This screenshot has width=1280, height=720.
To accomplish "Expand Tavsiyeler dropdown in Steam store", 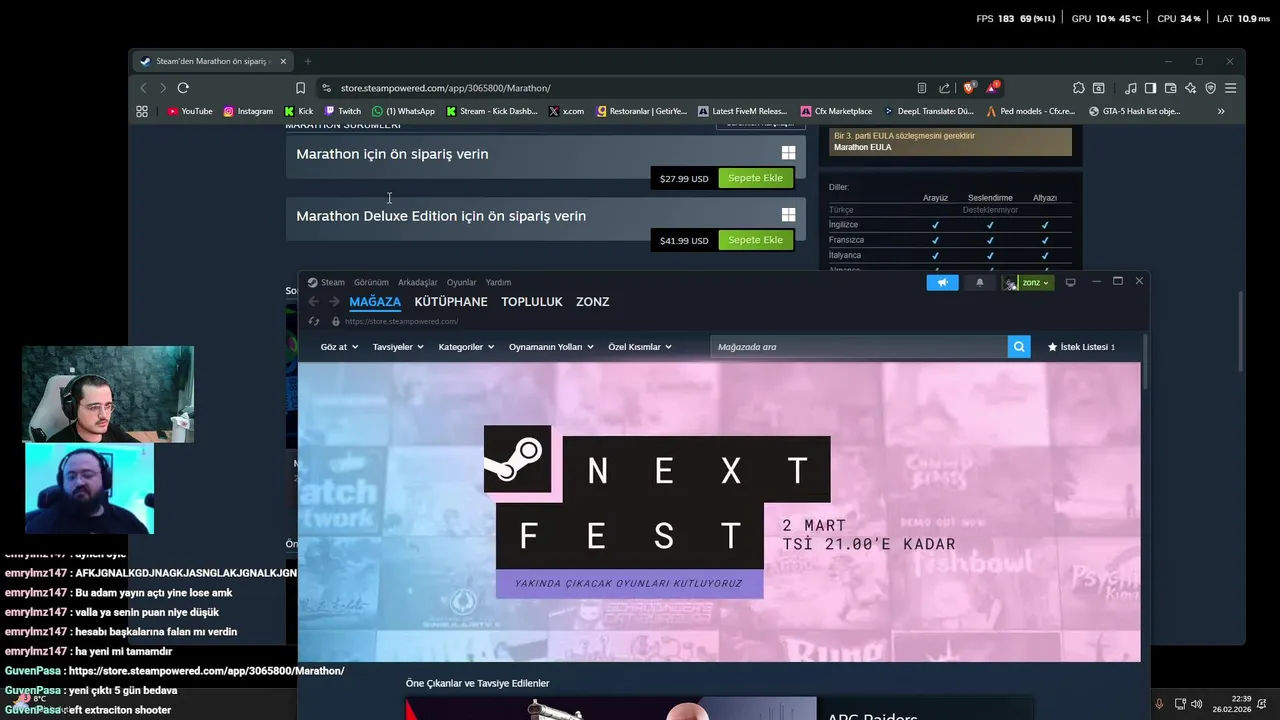I will coord(398,347).
